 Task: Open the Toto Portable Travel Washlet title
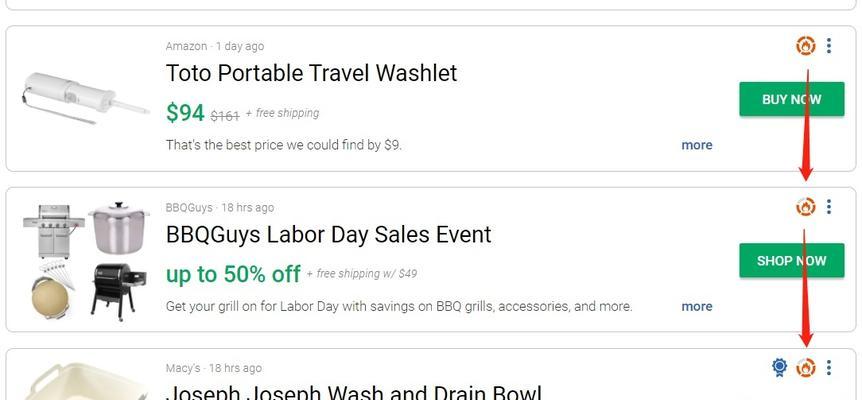(x=311, y=73)
